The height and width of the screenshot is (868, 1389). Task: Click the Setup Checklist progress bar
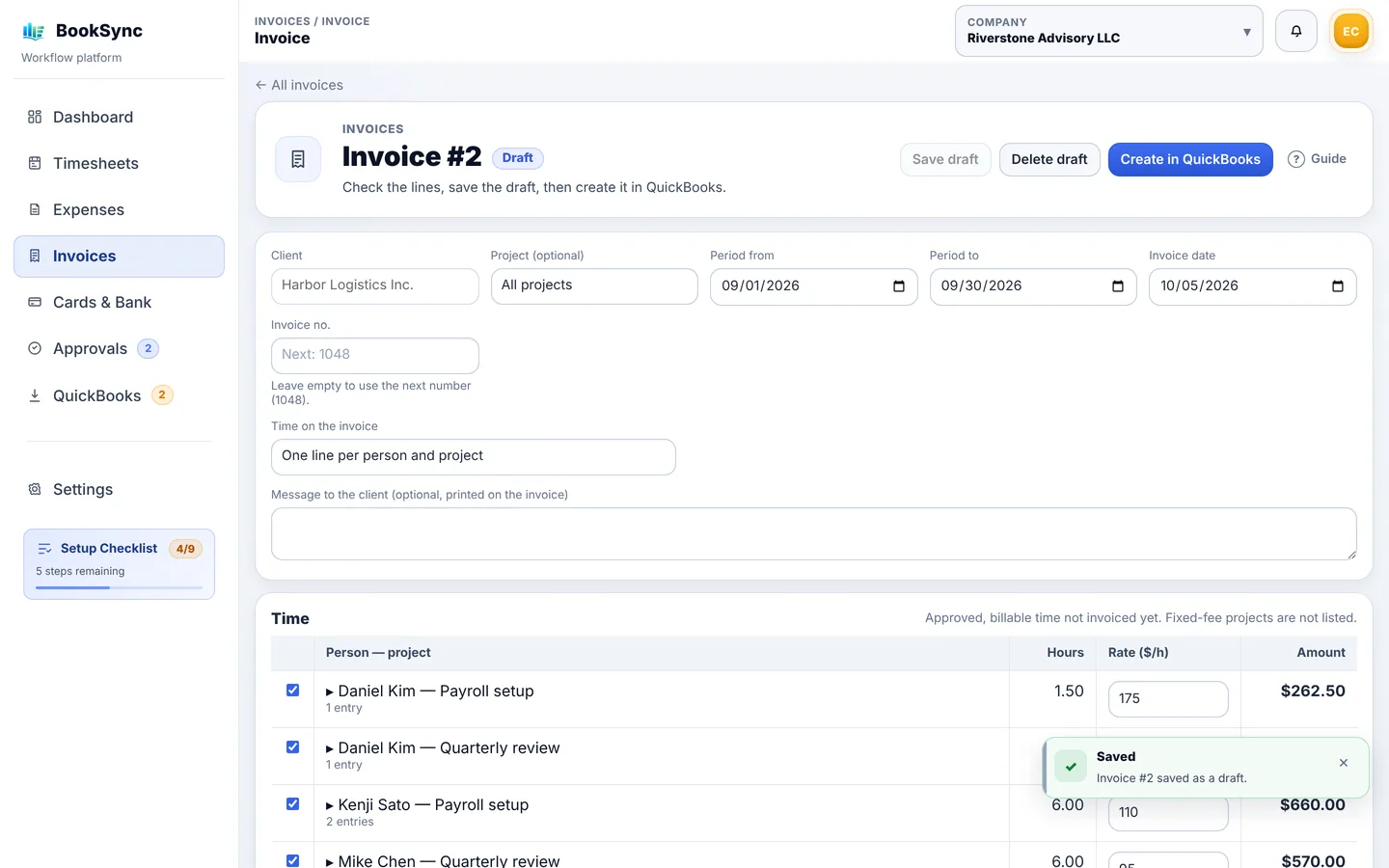(119, 587)
